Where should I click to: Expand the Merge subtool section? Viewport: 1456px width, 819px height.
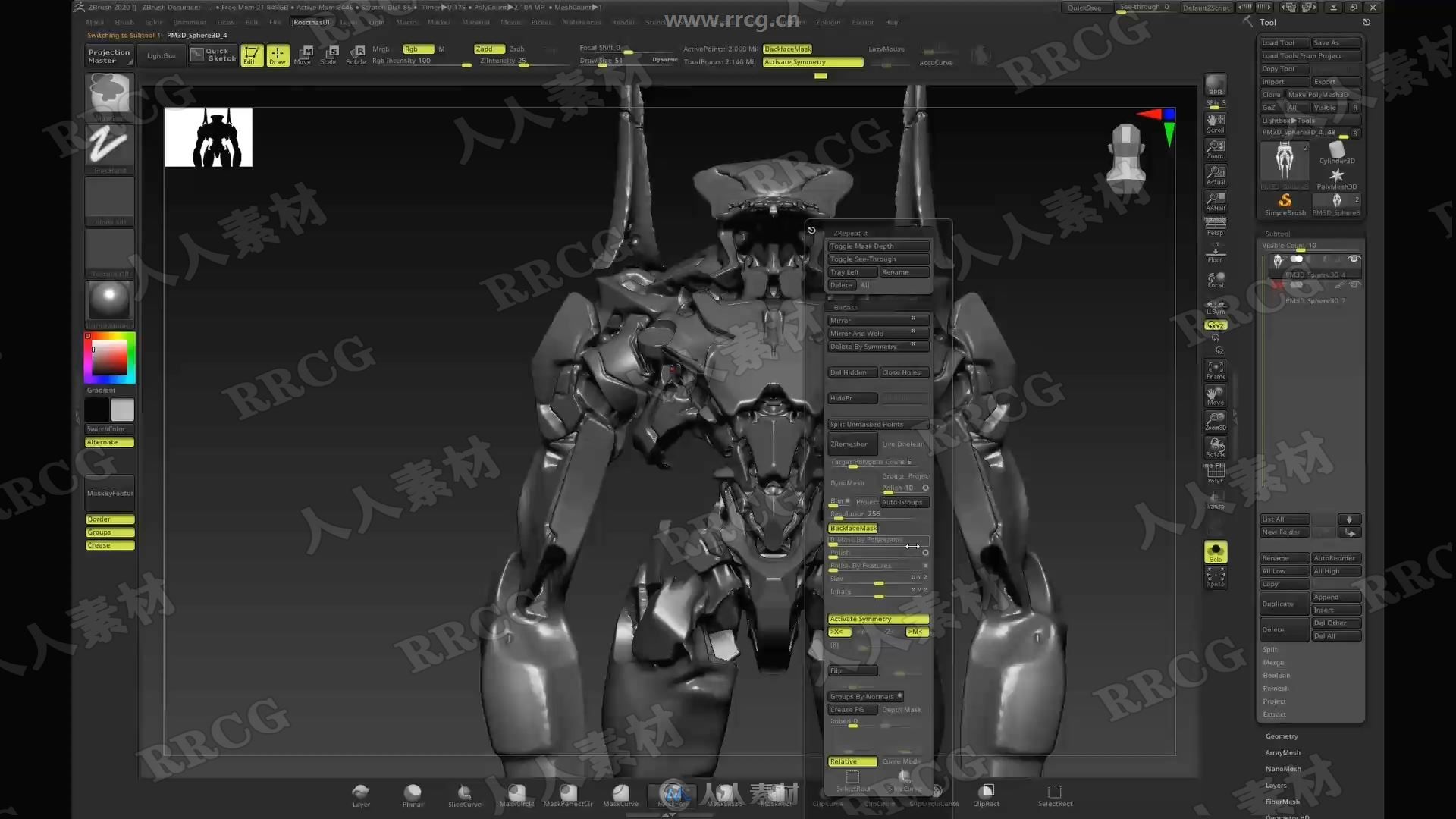click(1273, 663)
